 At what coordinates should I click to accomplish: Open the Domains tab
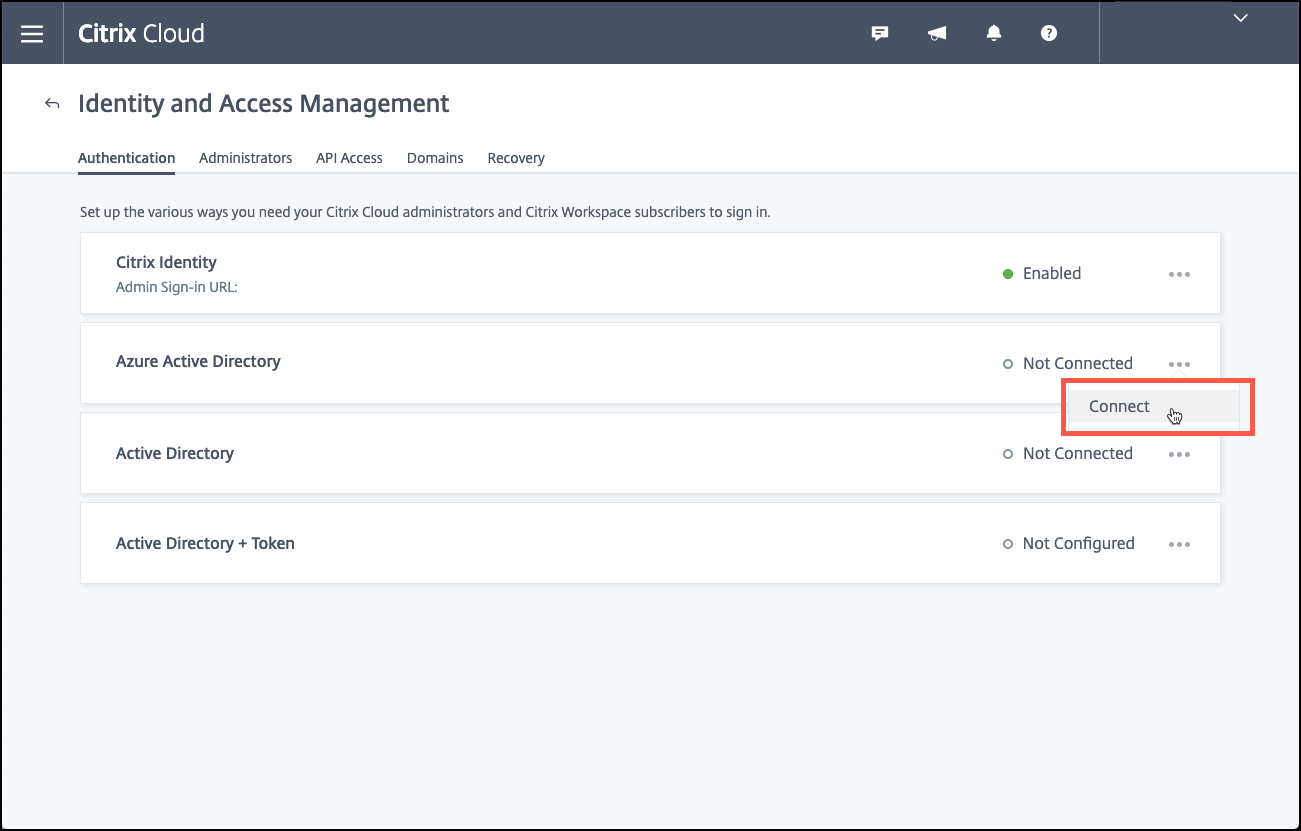435,158
